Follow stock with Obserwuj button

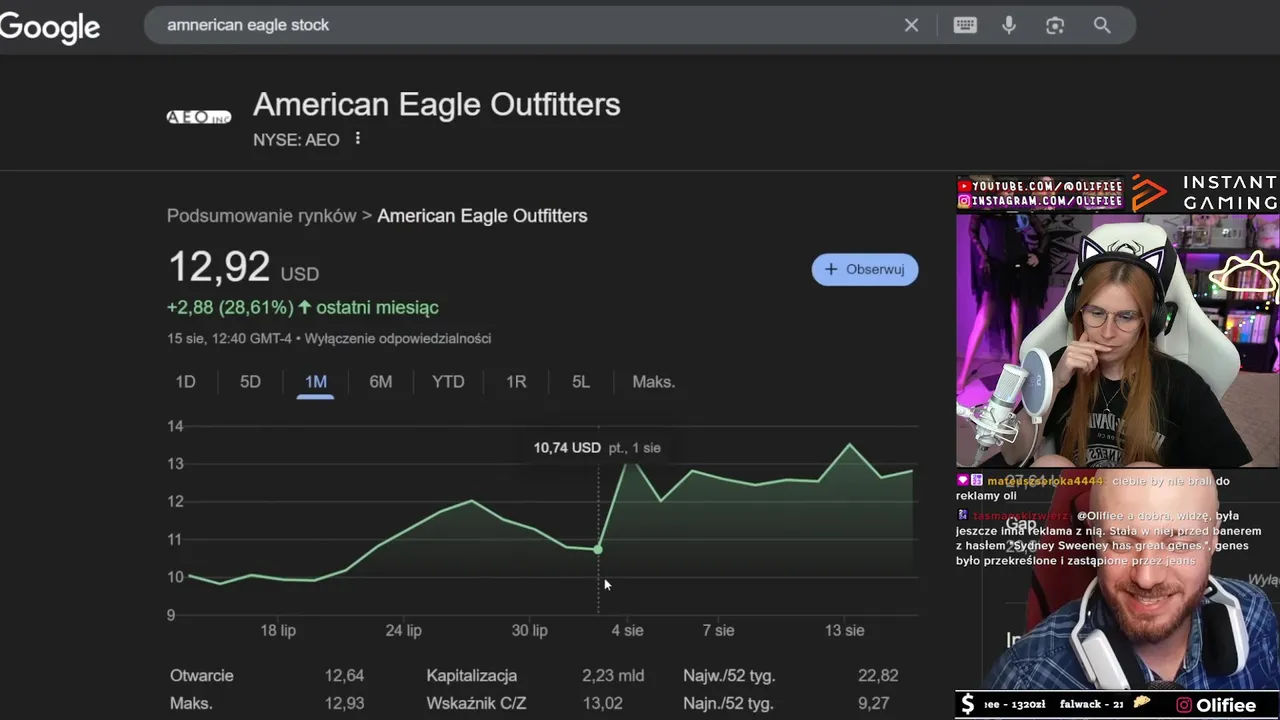pos(865,269)
